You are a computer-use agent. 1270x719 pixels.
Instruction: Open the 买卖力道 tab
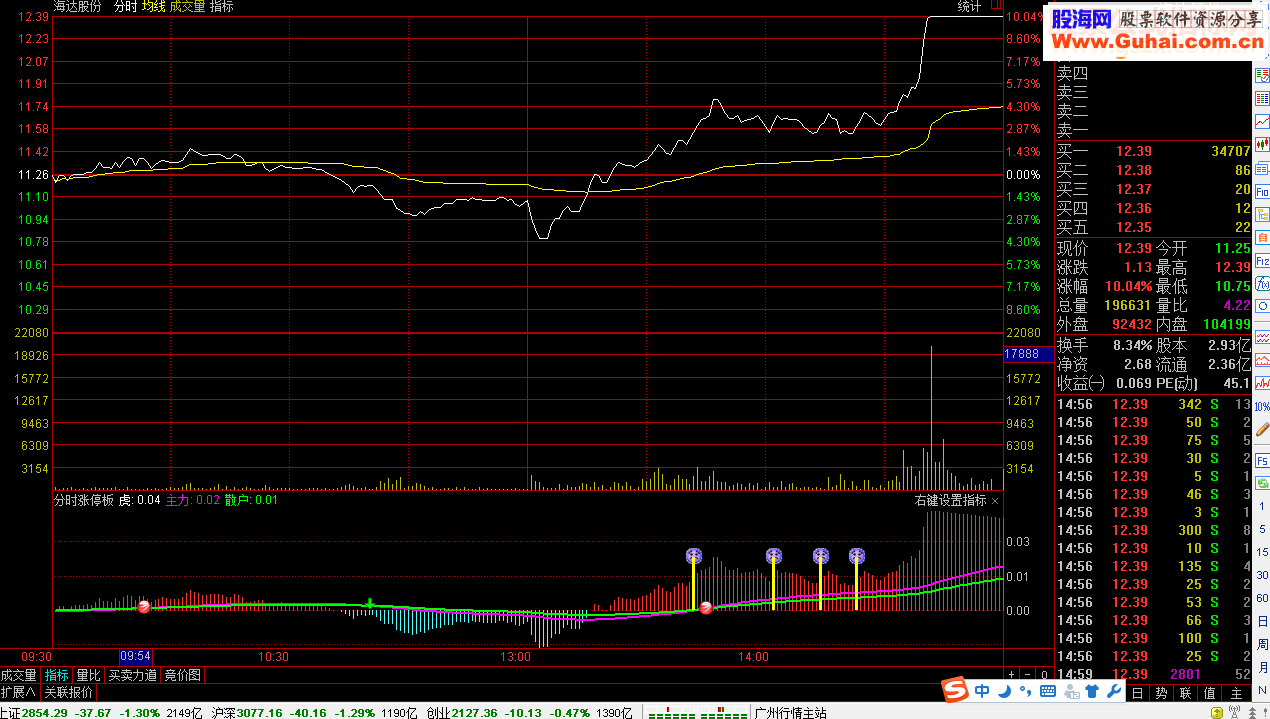tap(132, 675)
